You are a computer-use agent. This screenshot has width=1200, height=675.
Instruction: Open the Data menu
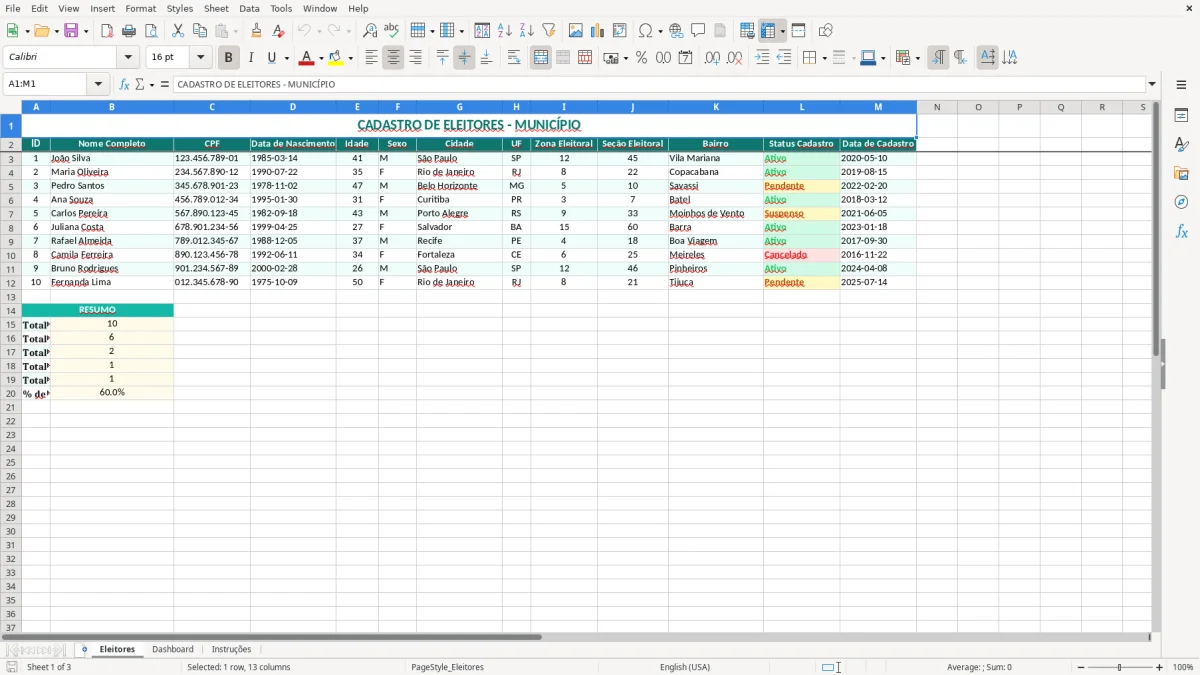coord(249,8)
